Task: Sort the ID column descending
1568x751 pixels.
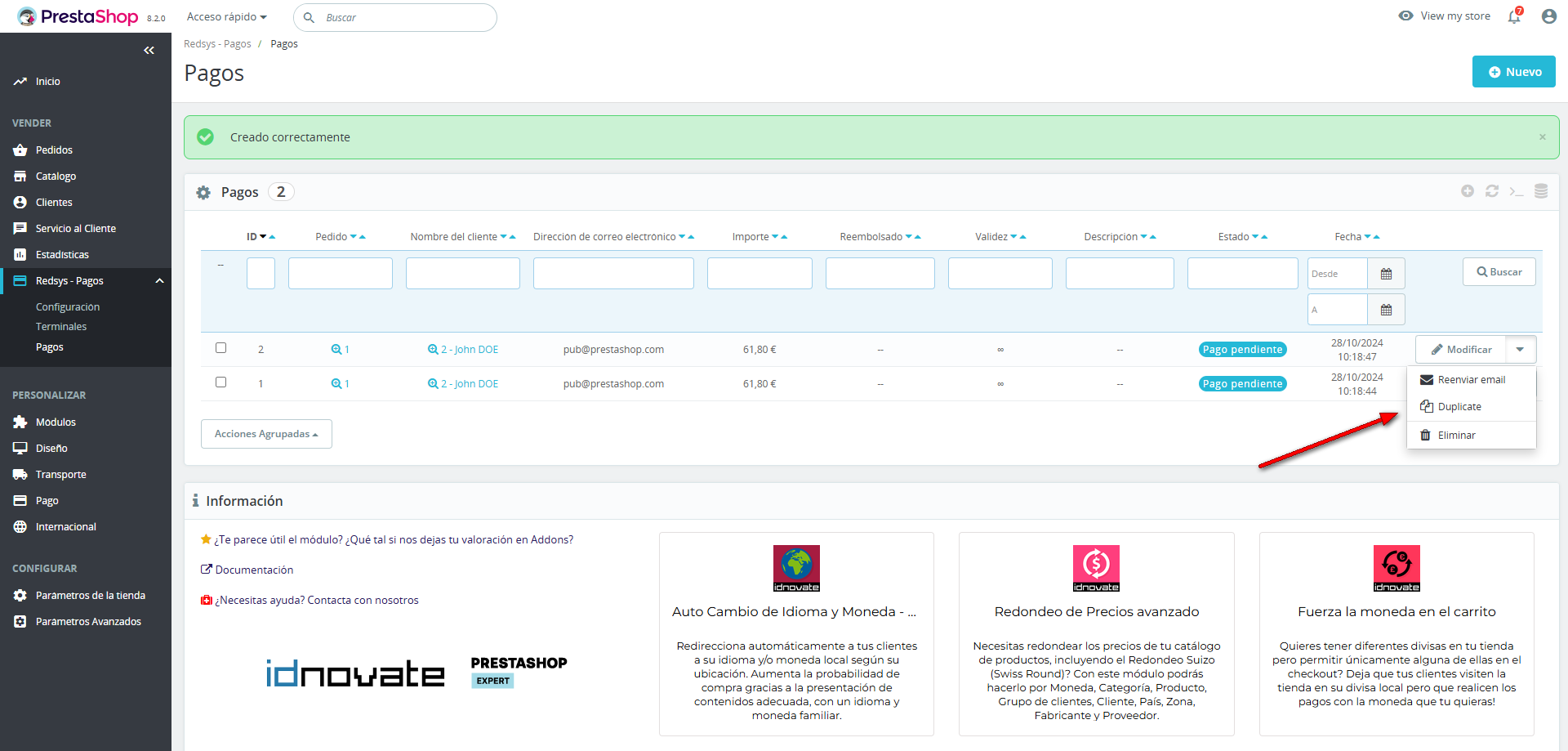Action: coord(263,237)
